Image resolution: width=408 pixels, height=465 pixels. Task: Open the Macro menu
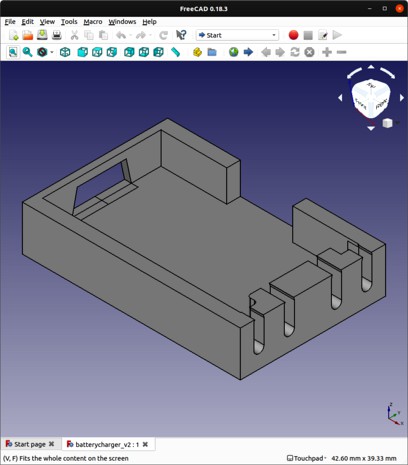93,22
